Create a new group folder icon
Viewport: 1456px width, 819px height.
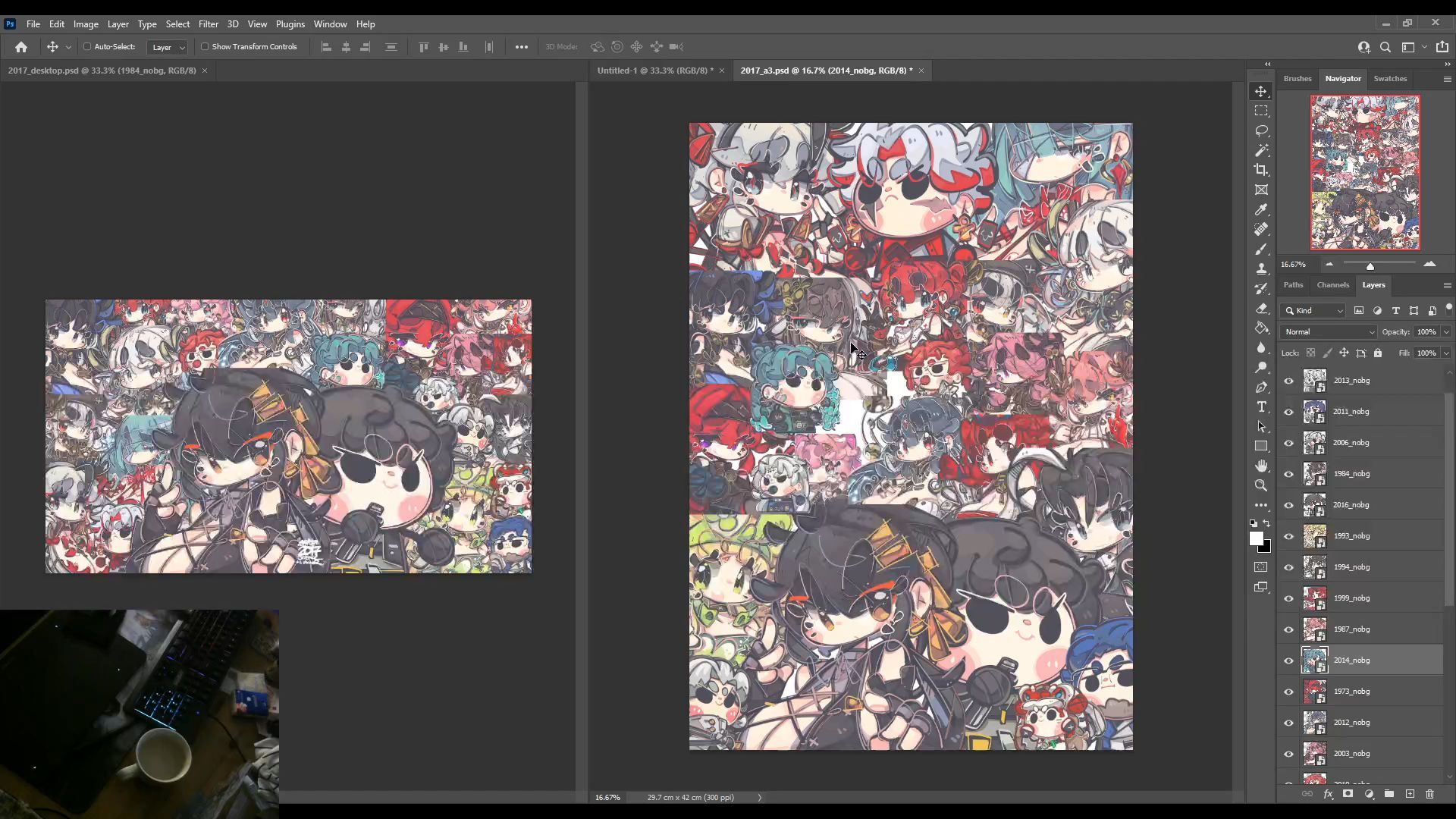1389,794
